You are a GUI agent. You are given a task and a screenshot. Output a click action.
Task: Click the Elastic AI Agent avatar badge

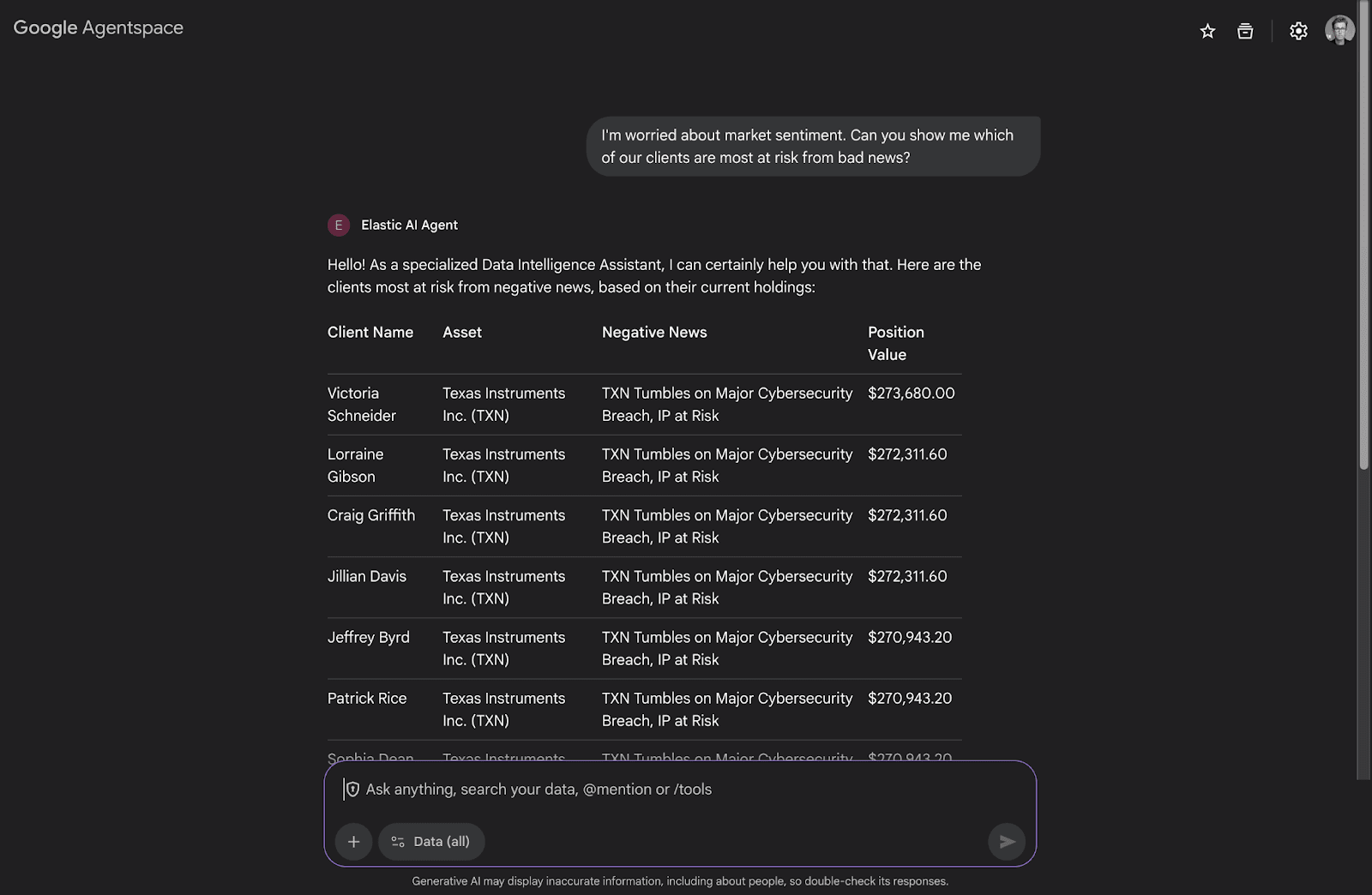pos(338,225)
